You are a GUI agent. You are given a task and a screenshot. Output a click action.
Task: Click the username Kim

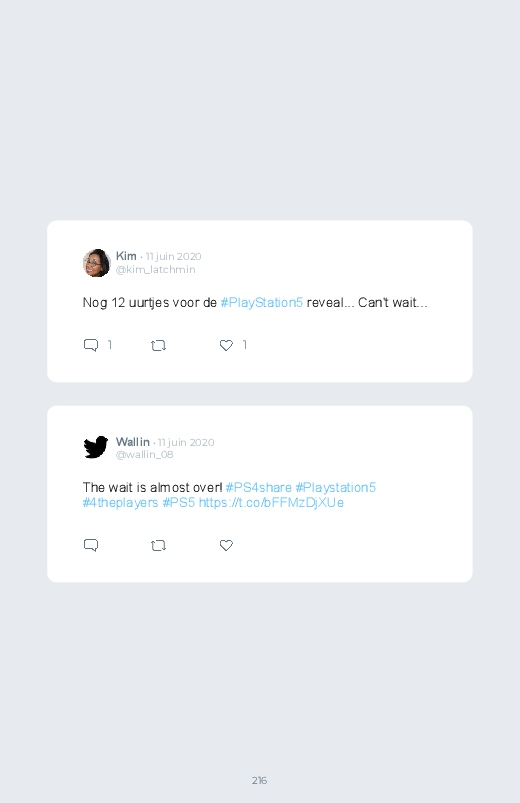[126, 256]
